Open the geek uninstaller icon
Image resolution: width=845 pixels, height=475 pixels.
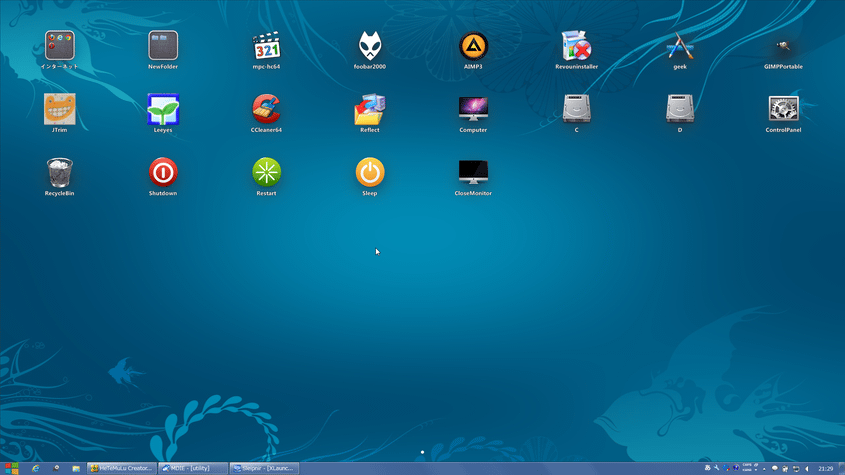pyautogui.click(x=680, y=46)
